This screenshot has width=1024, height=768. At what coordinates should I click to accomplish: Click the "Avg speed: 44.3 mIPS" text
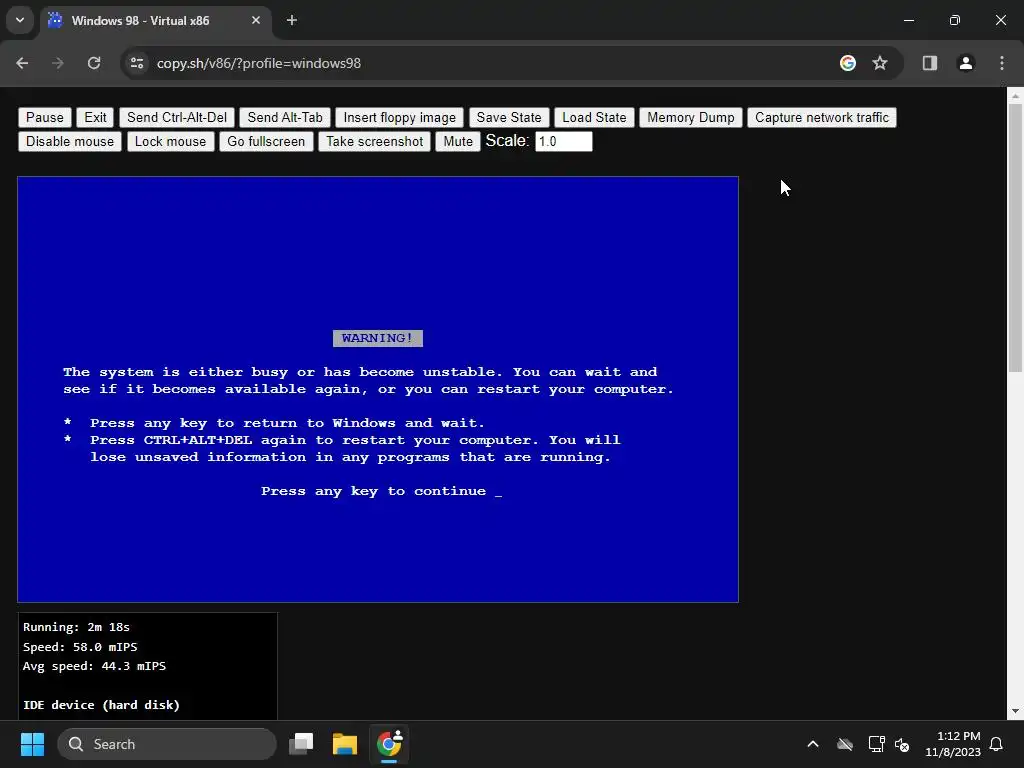[x=95, y=666]
